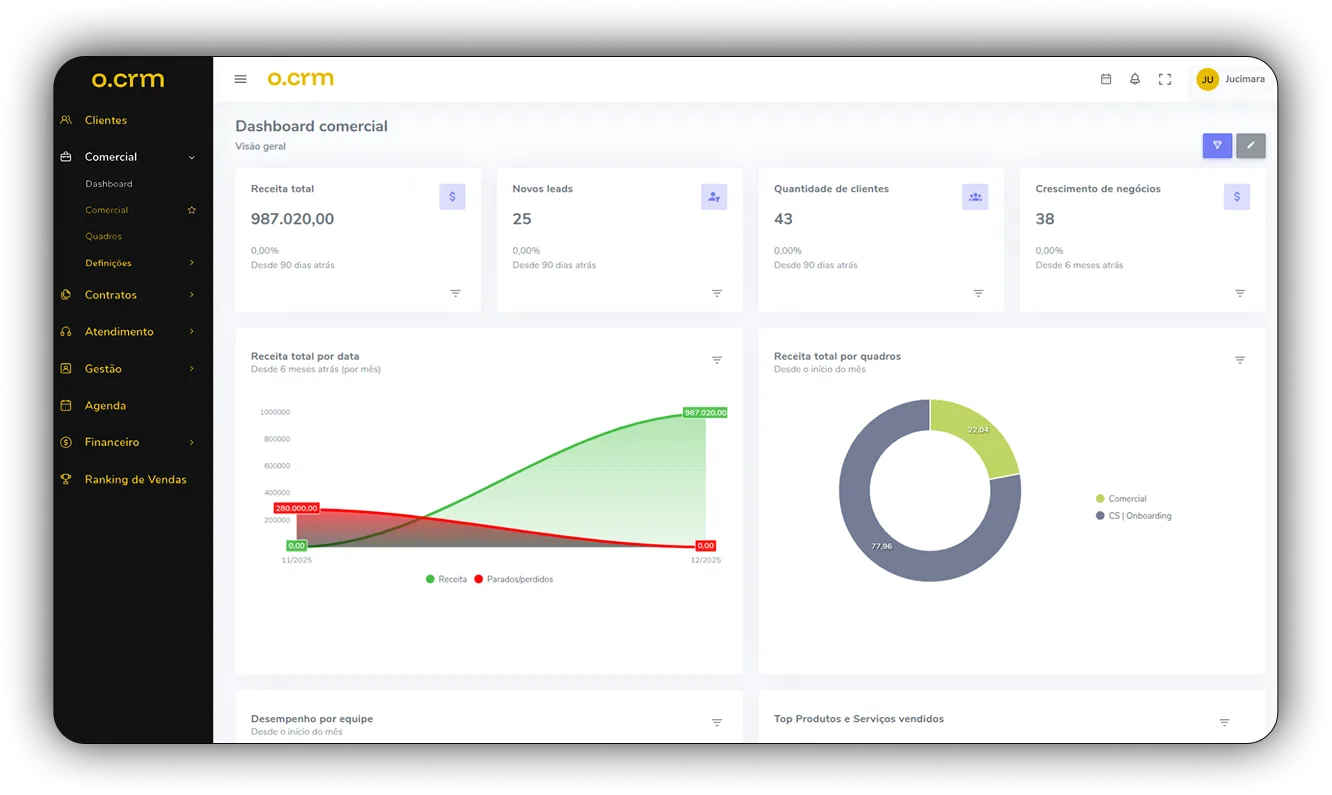
Task: Enter fullscreen mode via header icon
Action: tap(1165, 79)
